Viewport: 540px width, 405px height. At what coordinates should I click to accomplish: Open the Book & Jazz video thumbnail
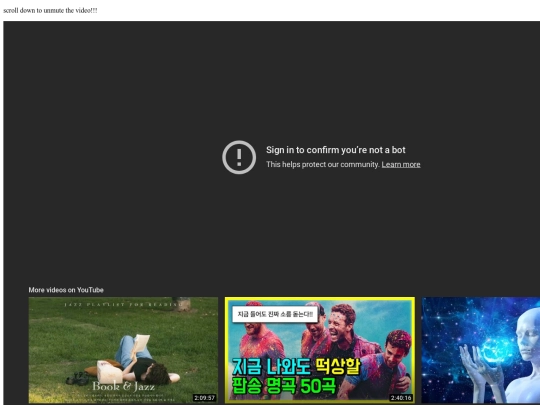(x=123, y=350)
